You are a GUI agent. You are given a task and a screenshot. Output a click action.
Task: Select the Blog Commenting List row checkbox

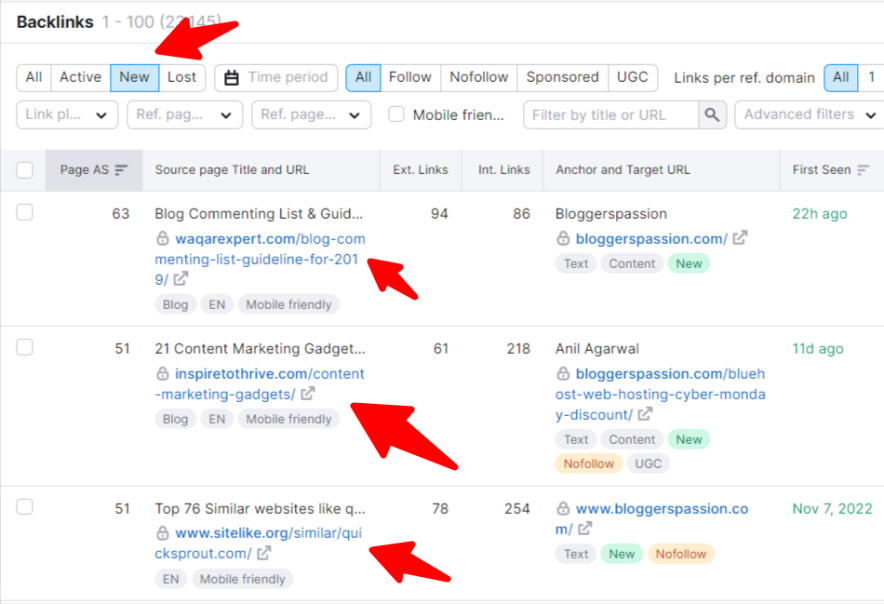click(x=25, y=213)
